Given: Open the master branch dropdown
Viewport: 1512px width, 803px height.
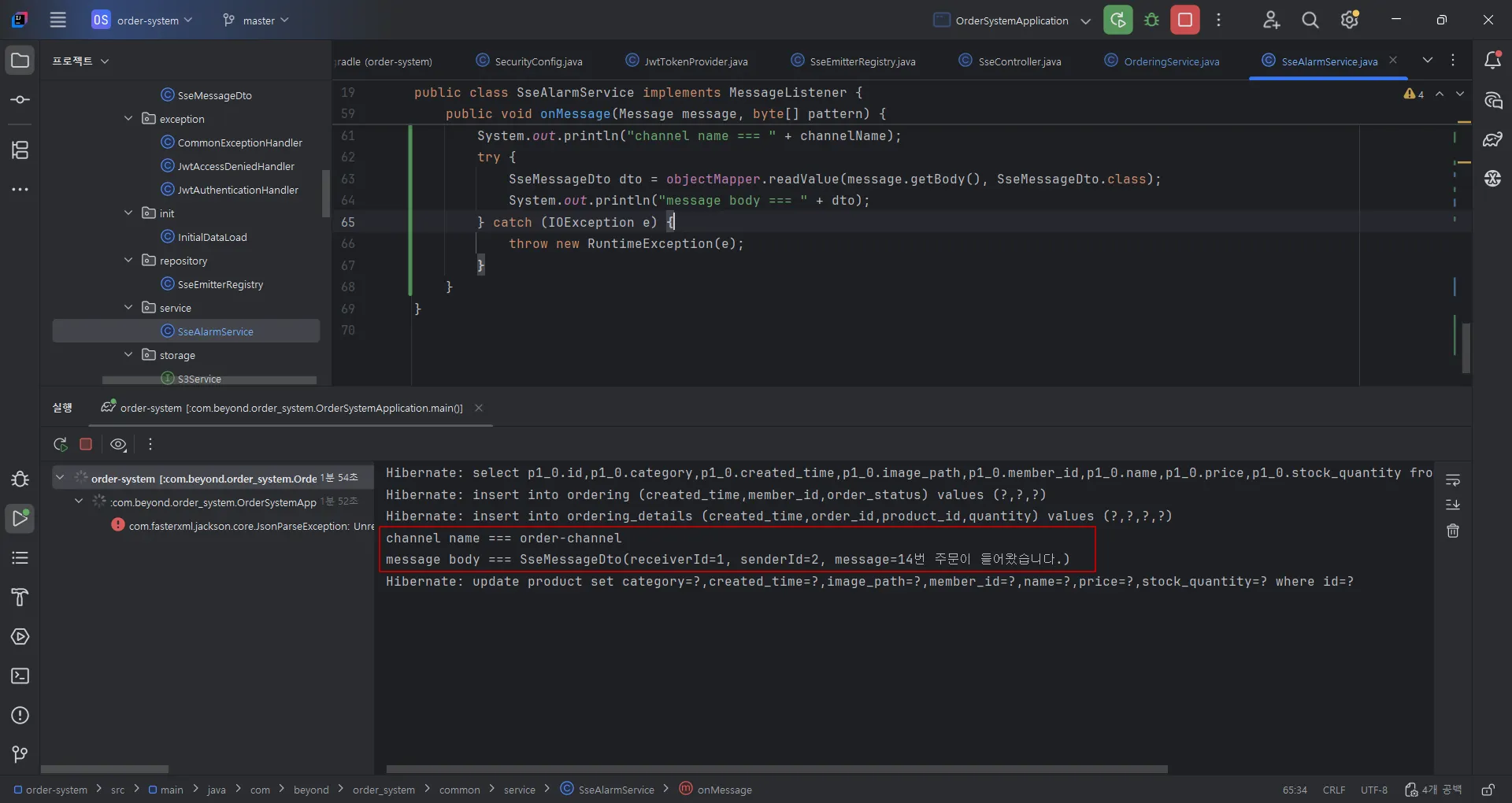Looking at the screenshot, I should [256, 20].
